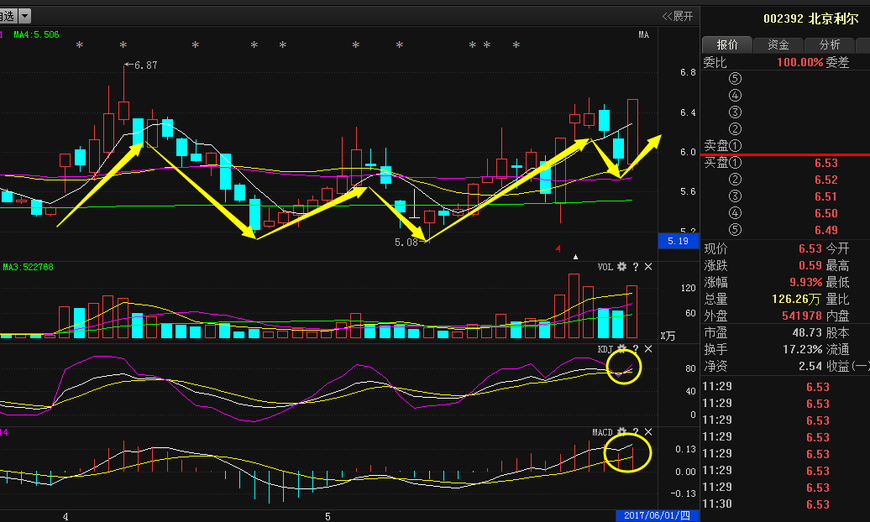
Task: Click the X万 volume unit label
Action: coord(667,336)
